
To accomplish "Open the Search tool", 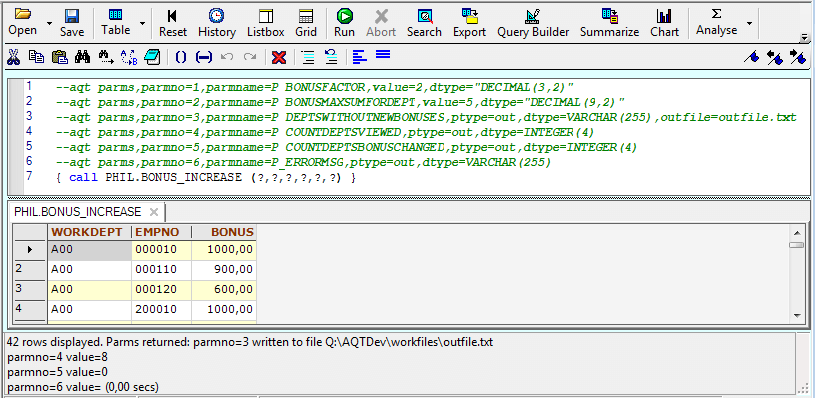I will (x=424, y=23).
